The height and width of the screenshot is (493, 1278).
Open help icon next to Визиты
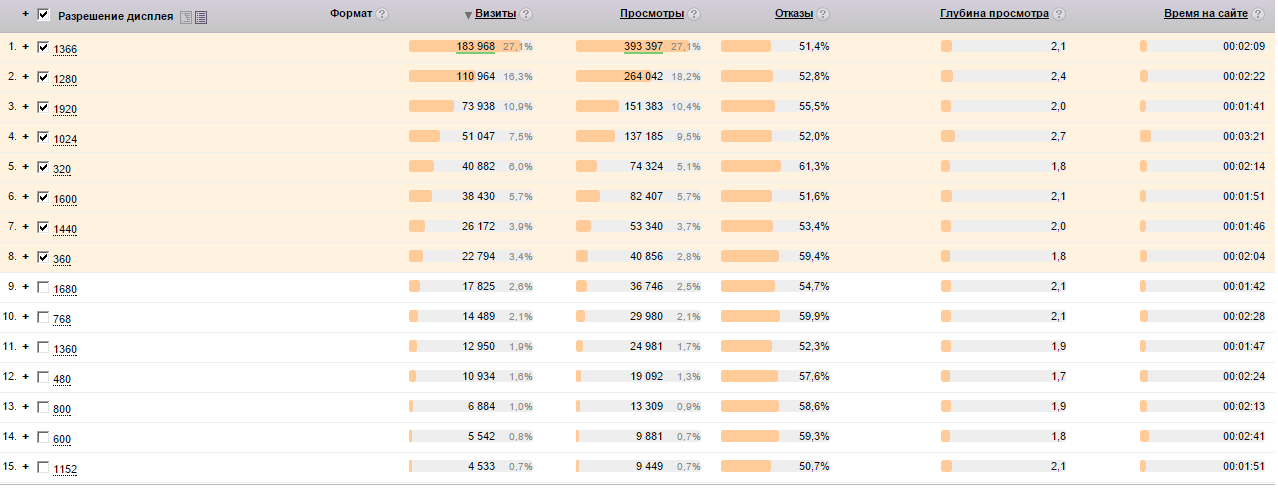(x=526, y=15)
